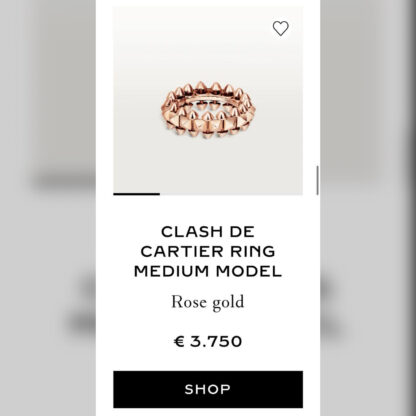
Task: Add the ring to wishlist via heart icon
Action: [281, 28]
